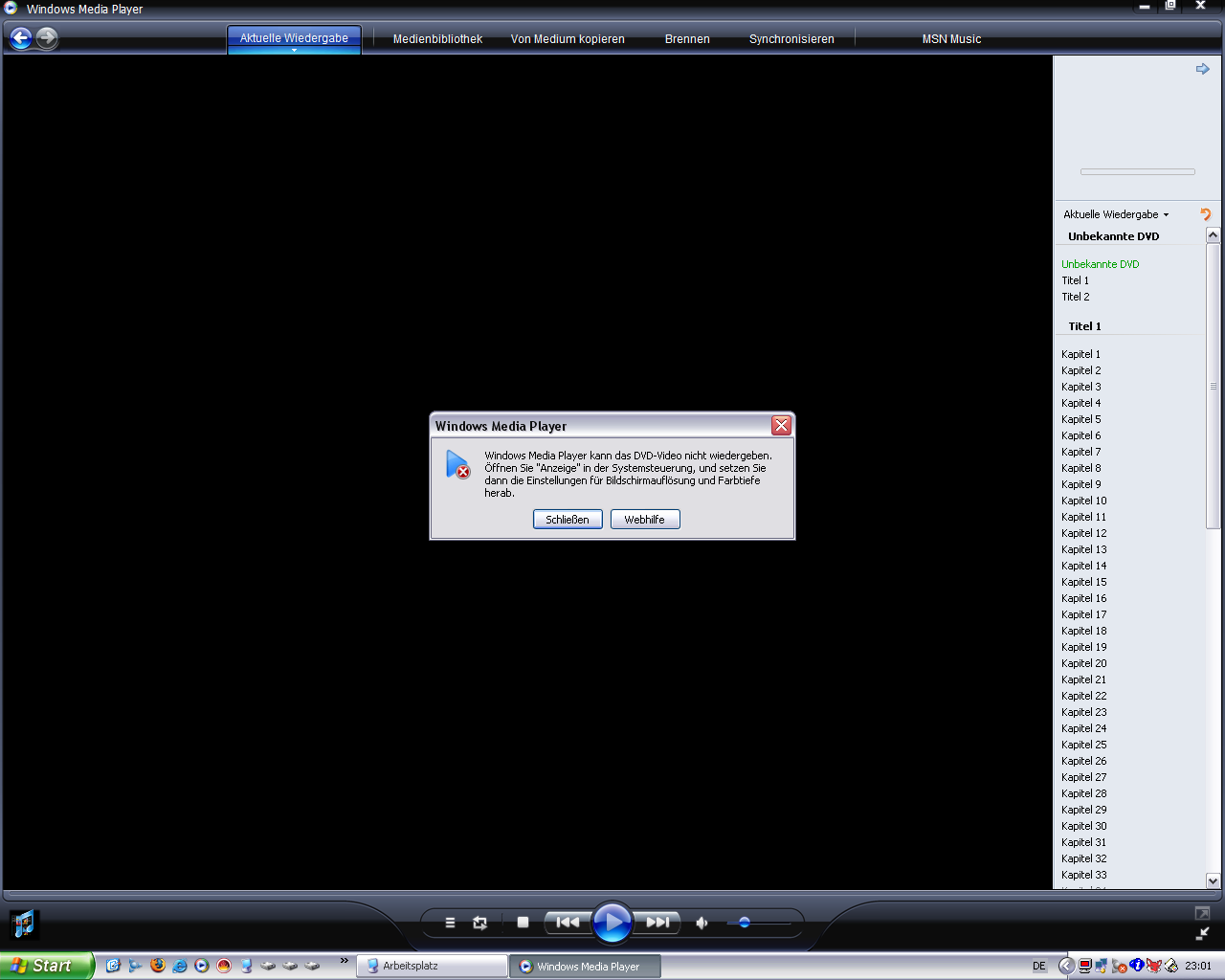Click the red fox tray icon
The image size is (1225, 980).
click(x=1154, y=966)
